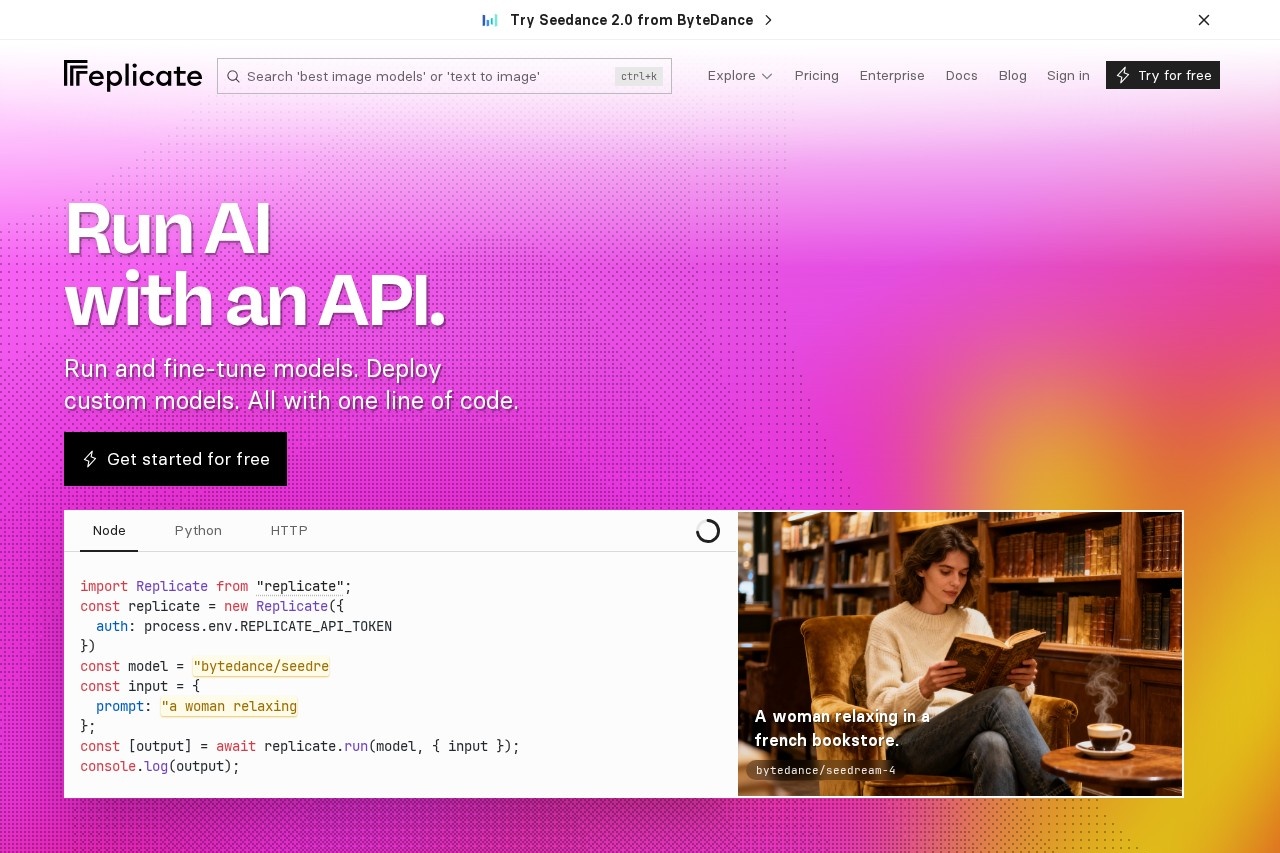Image resolution: width=1280 pixels, height=853 pixels.
Task: Click the Replicate logo
Action: click(133, 76)
